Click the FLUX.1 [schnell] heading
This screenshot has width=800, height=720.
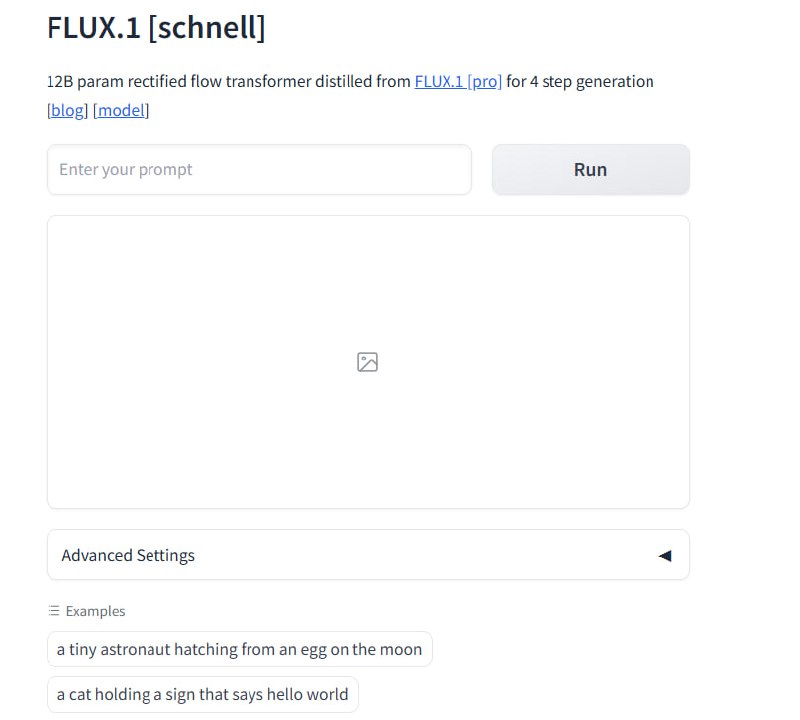156,28
